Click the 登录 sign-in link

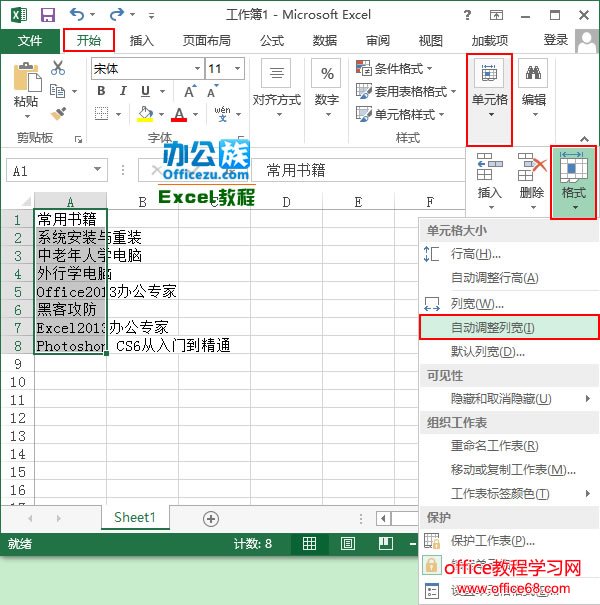click(556, 40)
